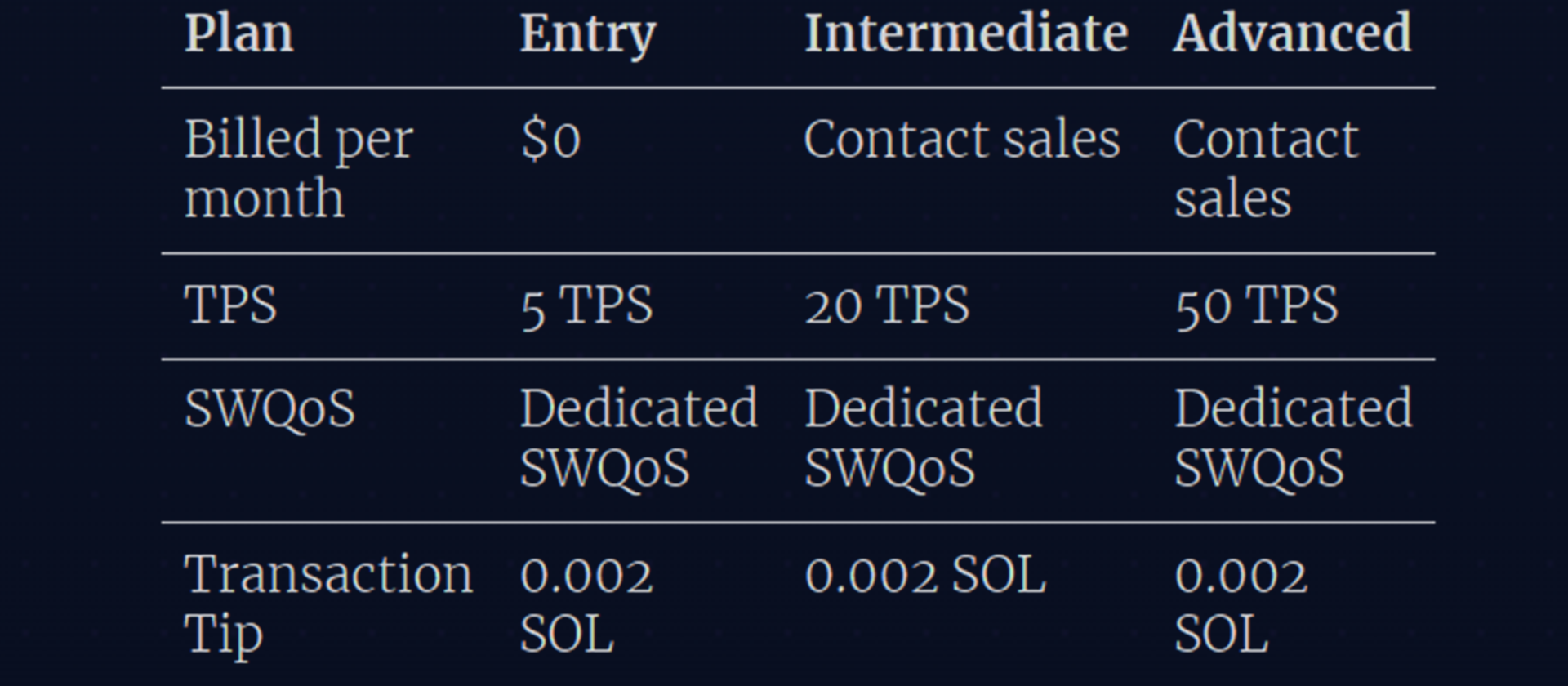Viewport: 1568px width, 686px height.
Task: Select the Intermediate plan header
Action: pyautogui.click(x=965, y=34)
